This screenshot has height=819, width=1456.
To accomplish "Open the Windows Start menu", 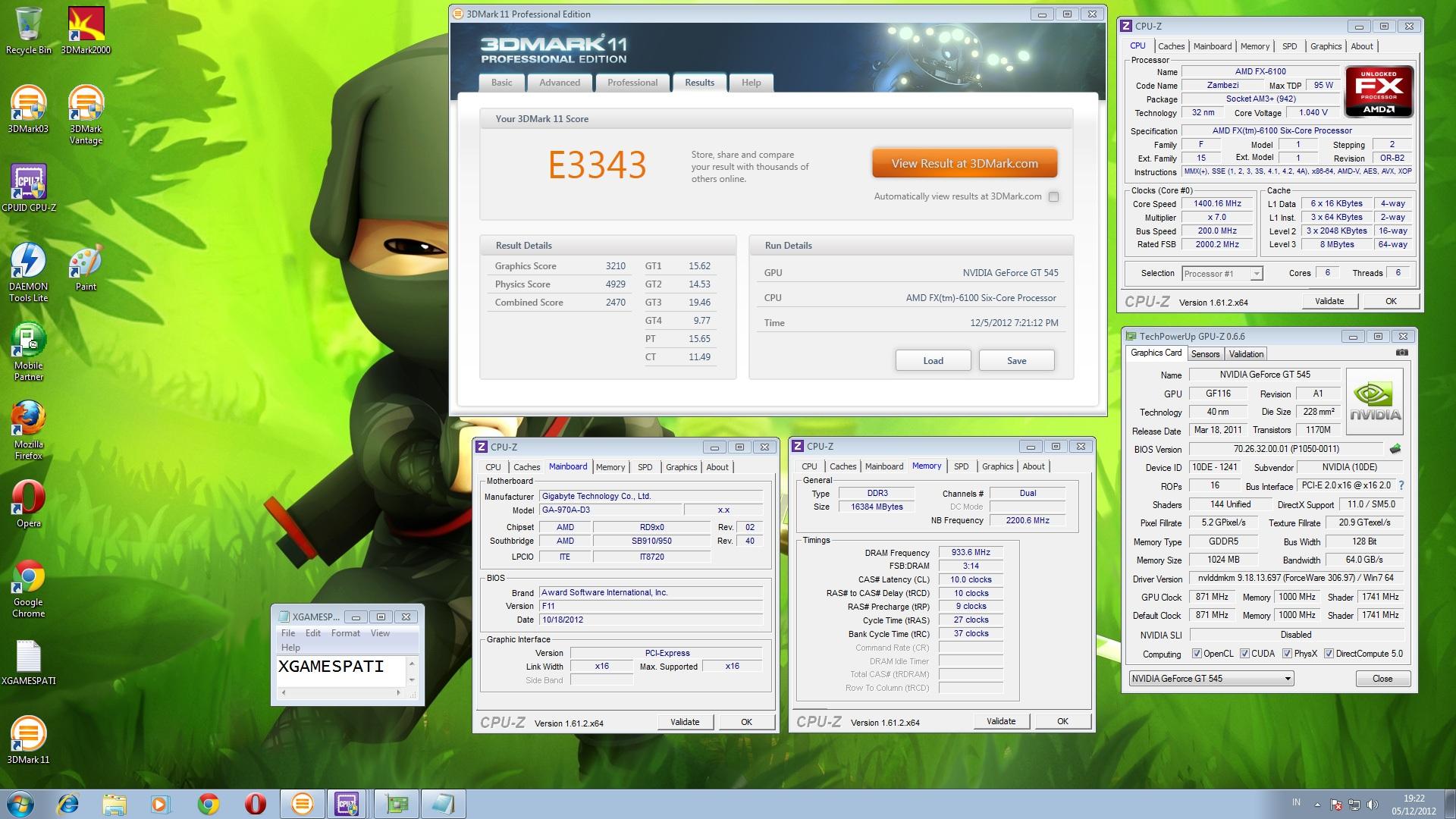I will (20, 803).
